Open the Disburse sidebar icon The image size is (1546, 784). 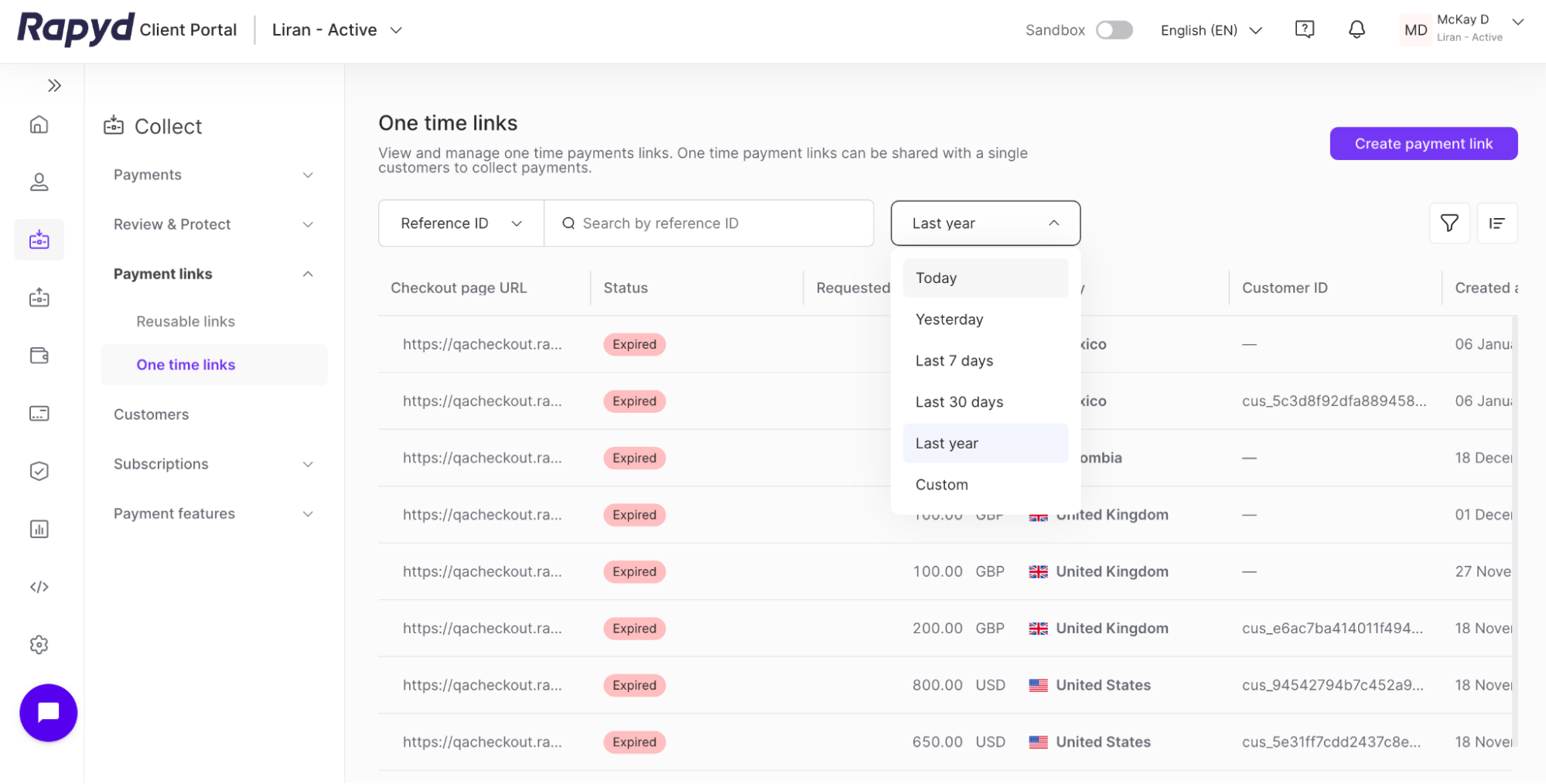click(39, 297)
